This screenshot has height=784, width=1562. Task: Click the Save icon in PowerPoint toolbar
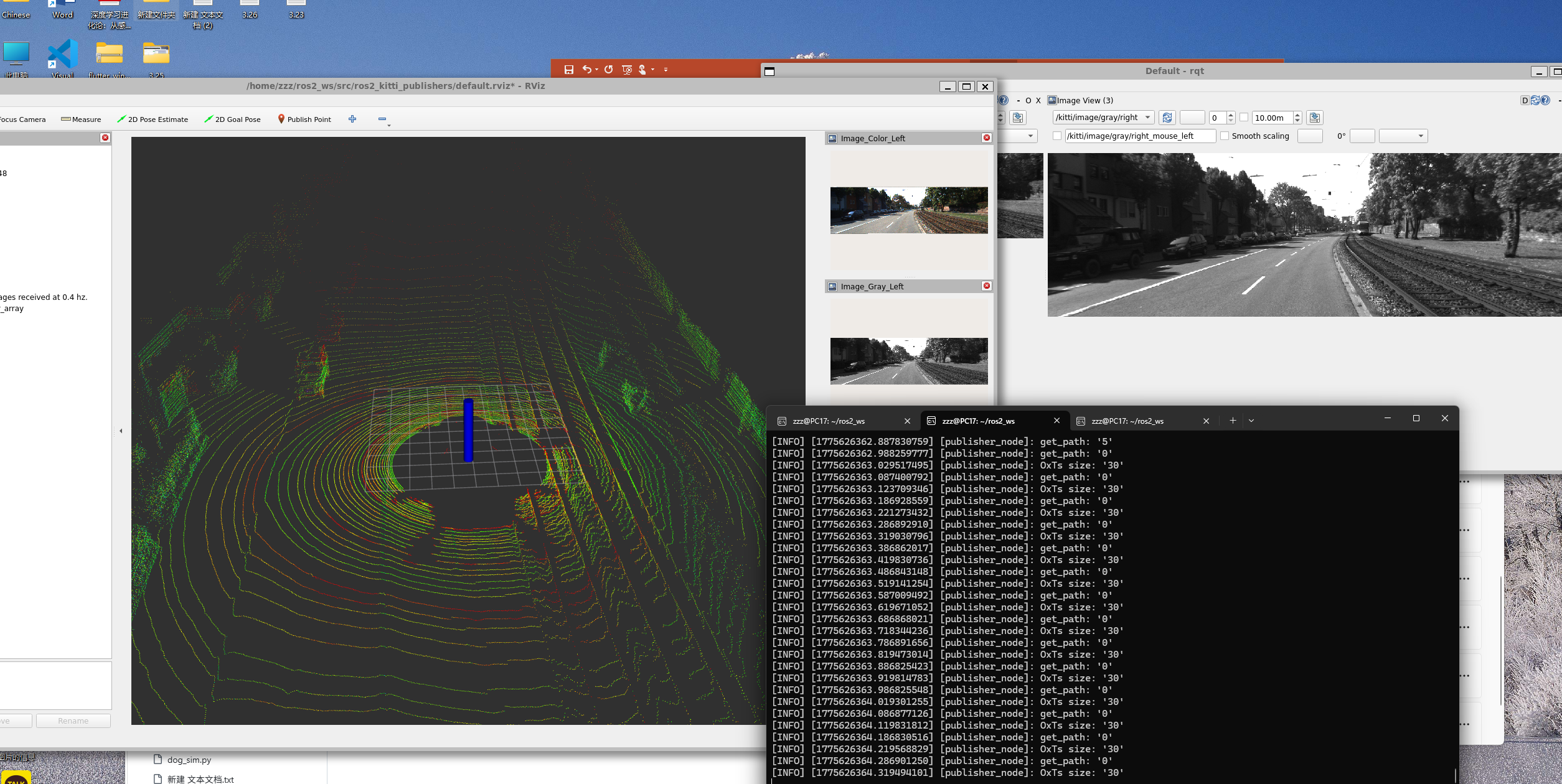click(568, 70)
